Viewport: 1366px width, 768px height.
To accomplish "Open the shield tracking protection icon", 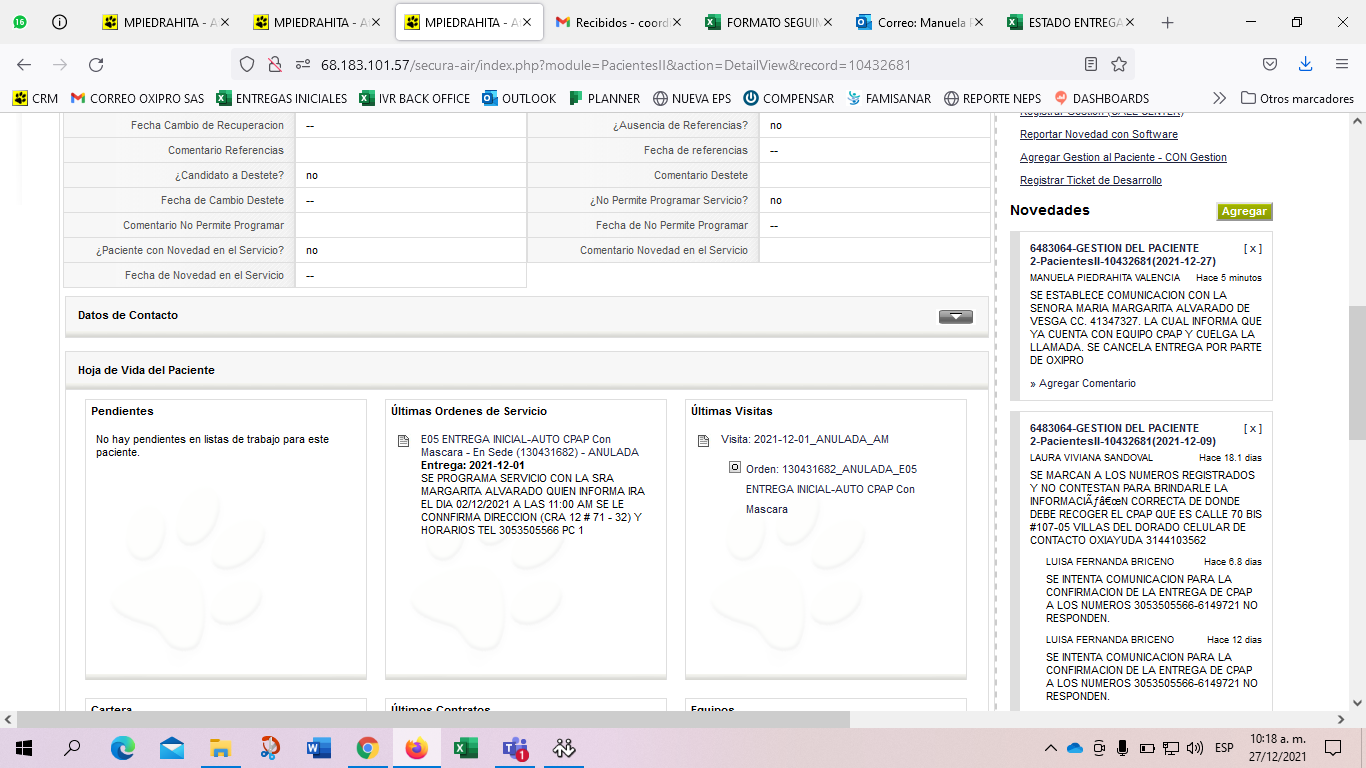I will click(247, 64).
